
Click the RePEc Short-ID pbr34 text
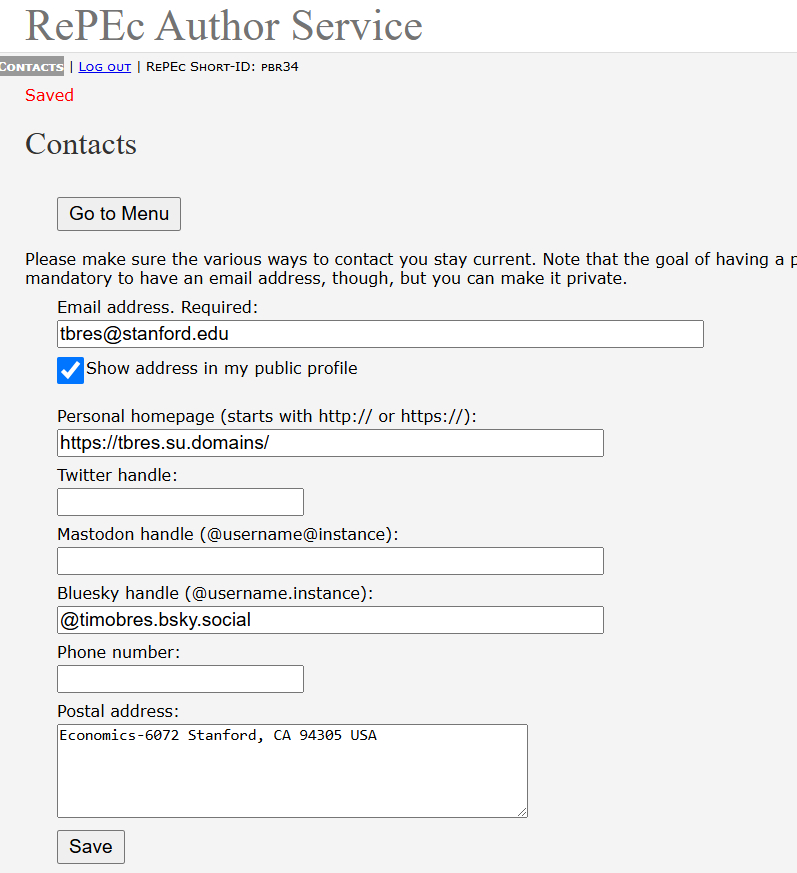222,67
